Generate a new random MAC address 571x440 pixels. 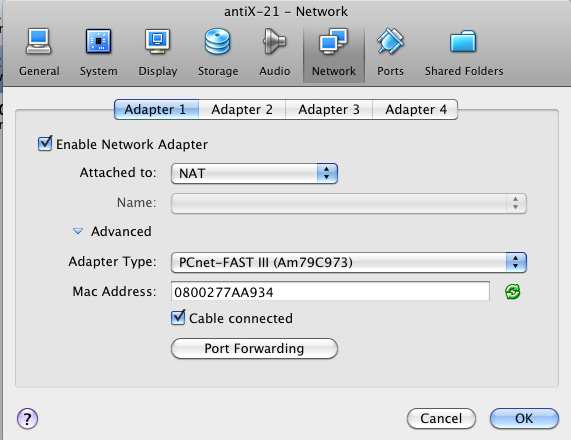[x=513, y=292]
